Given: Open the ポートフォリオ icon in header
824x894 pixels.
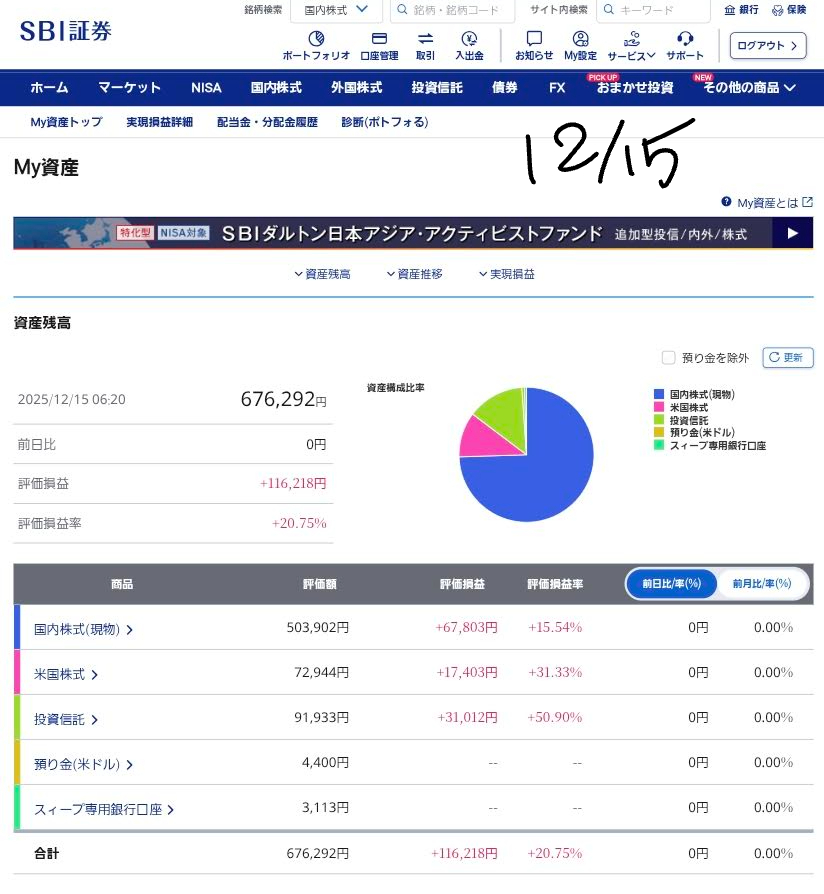Looking at the screenshot, I should (316, 40).
